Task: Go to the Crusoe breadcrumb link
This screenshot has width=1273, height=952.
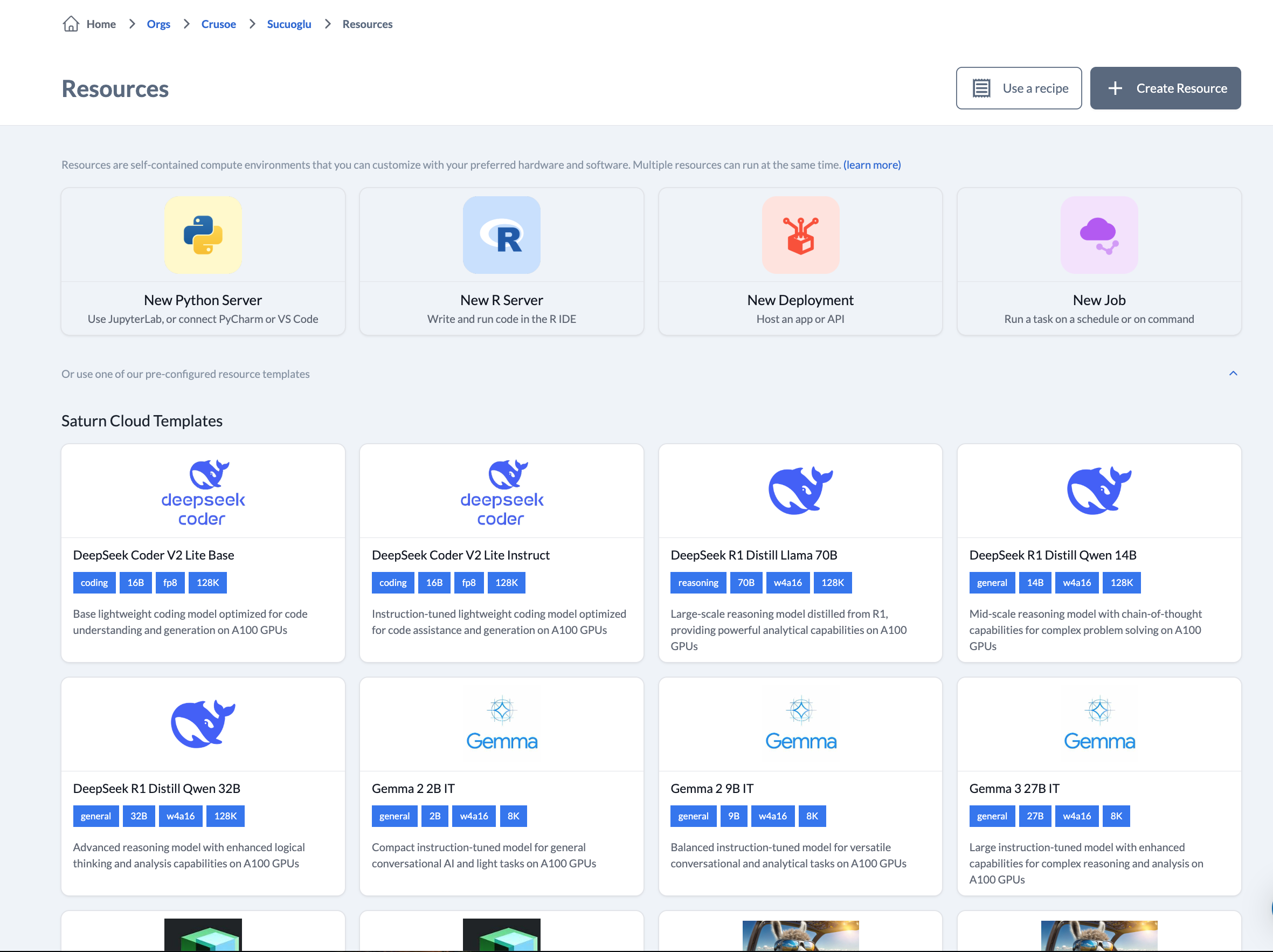Action: pos(218,24)
